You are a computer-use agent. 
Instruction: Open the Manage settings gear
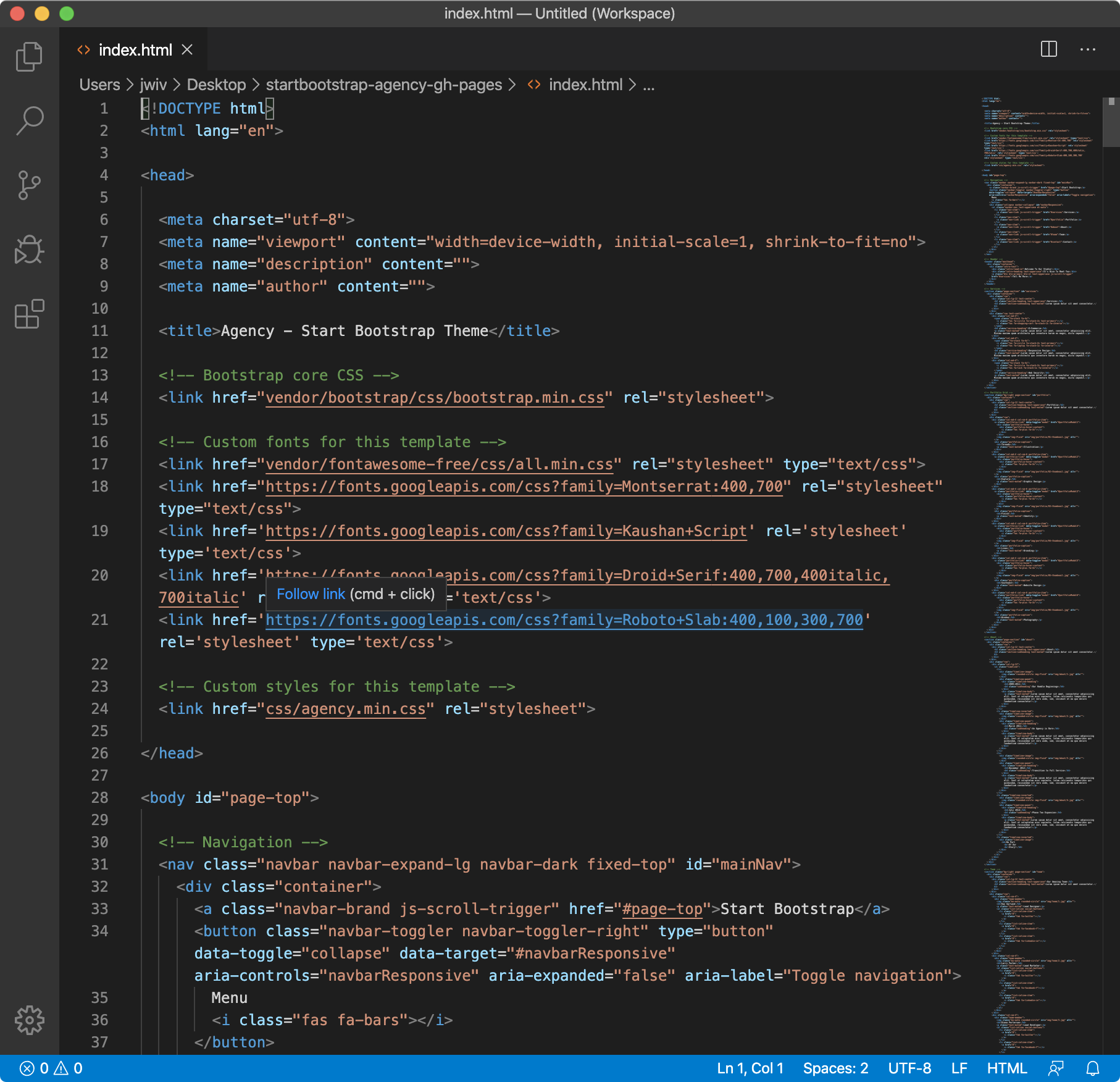29,1019
